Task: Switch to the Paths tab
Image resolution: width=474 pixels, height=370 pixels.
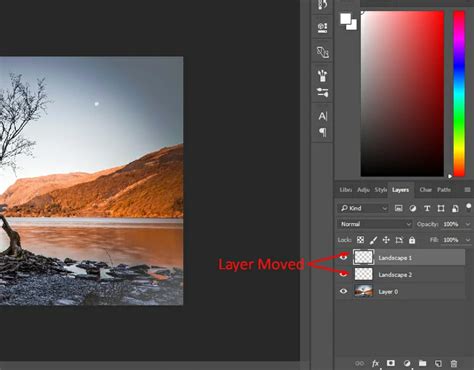Action: (444, 190)
